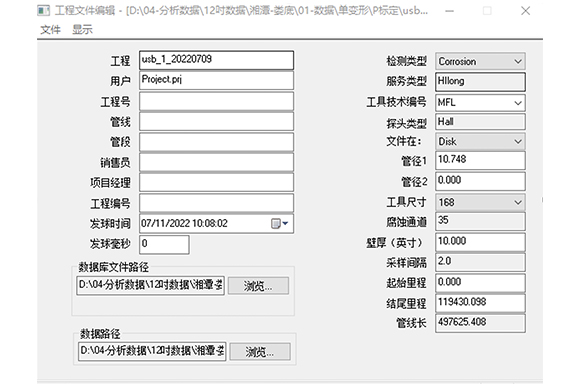This screenshot has height=384, width=579.
Task: Click the 数据库文件路径 path field
Action: tap(150, 285)
